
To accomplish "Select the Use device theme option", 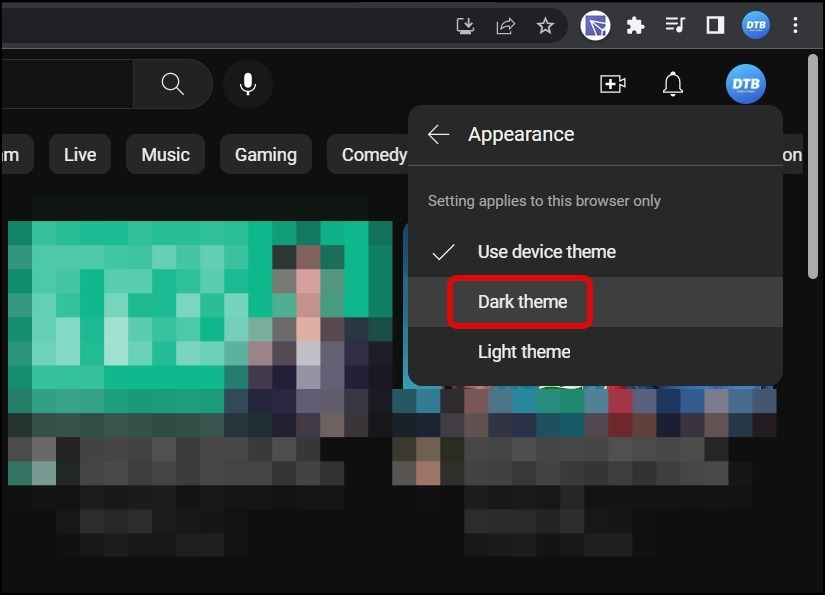I will (x=546, y=252).
